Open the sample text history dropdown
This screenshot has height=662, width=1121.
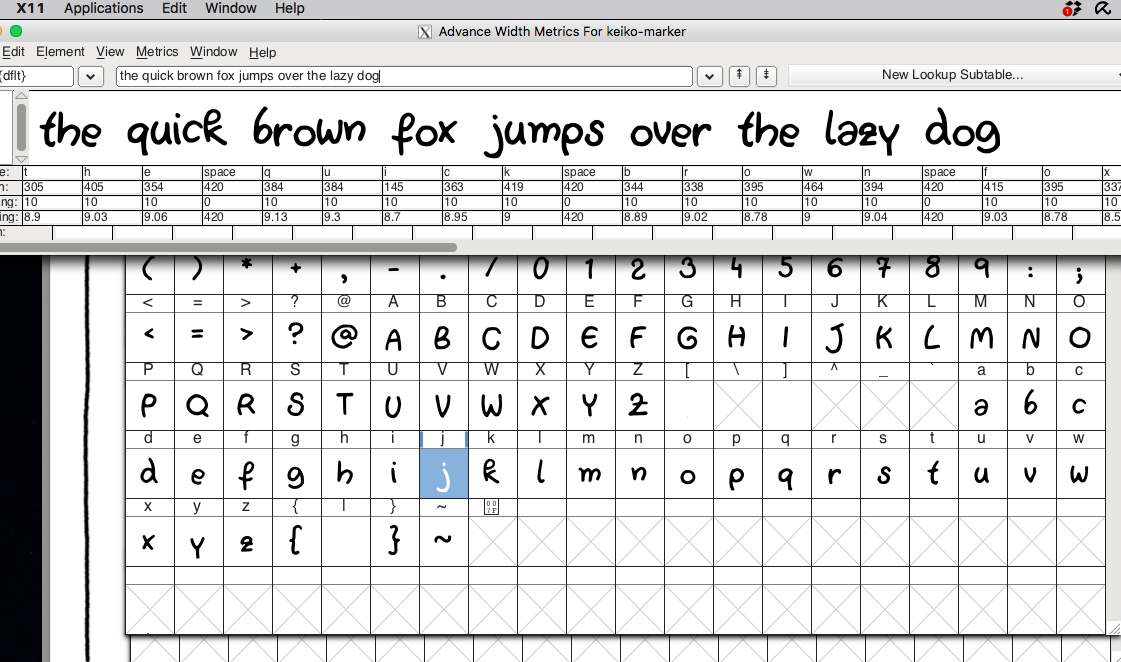709,76
